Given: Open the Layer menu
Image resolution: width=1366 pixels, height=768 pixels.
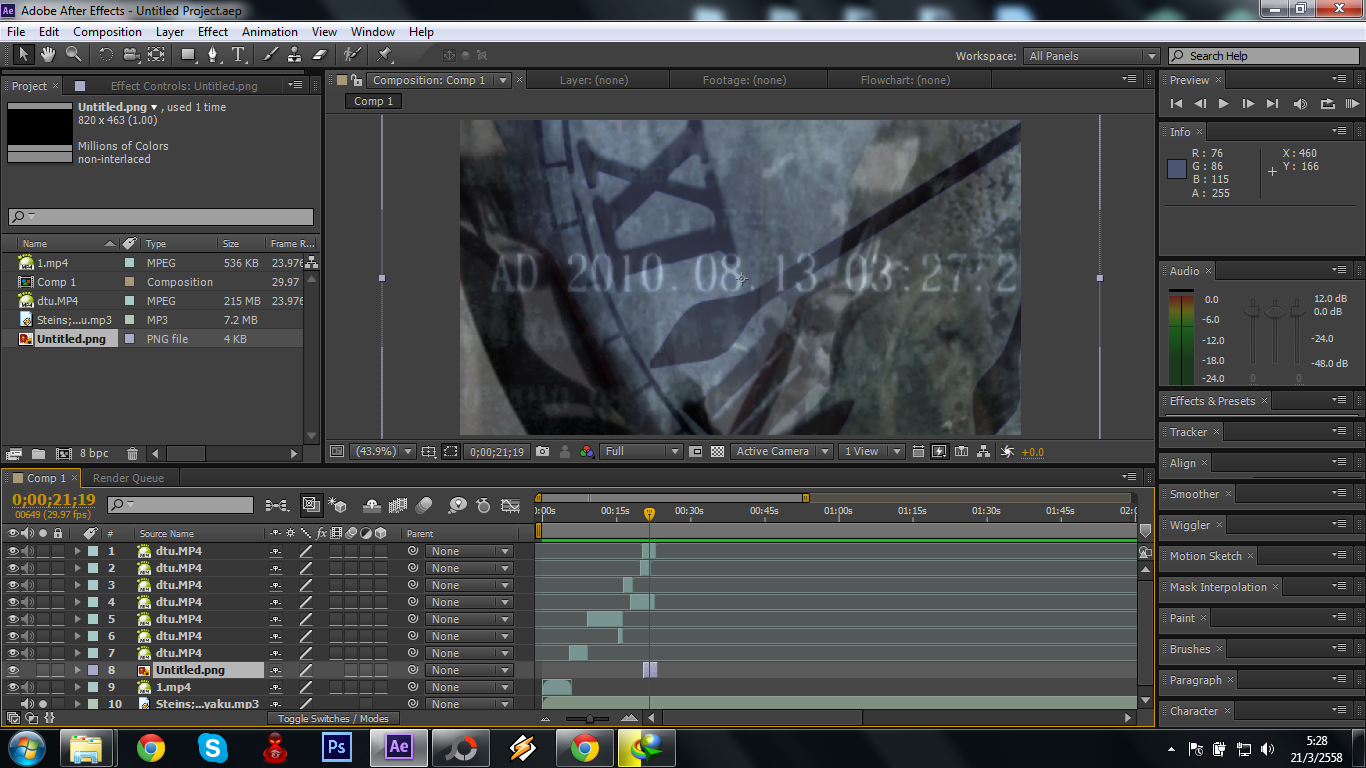Looking at the screenshot, I should (170, 32).
